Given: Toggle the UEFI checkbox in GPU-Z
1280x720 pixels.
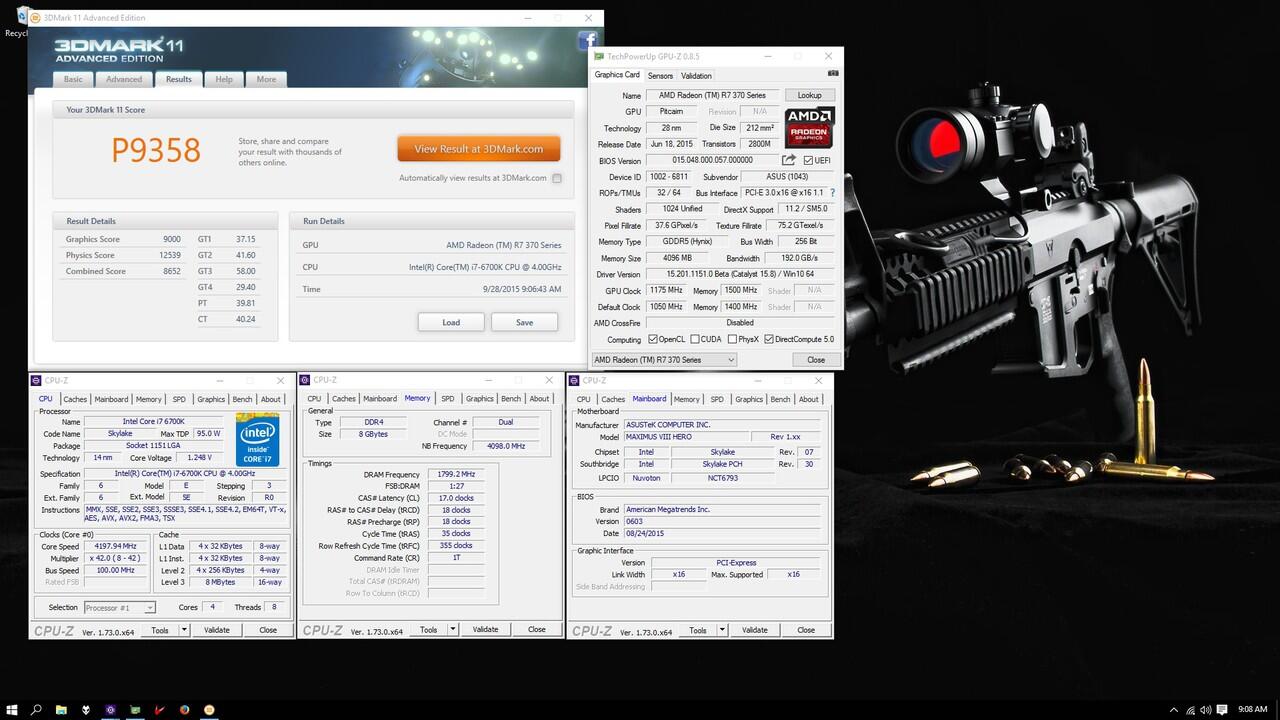Looking at the screenshot, I should click(808, 160).
